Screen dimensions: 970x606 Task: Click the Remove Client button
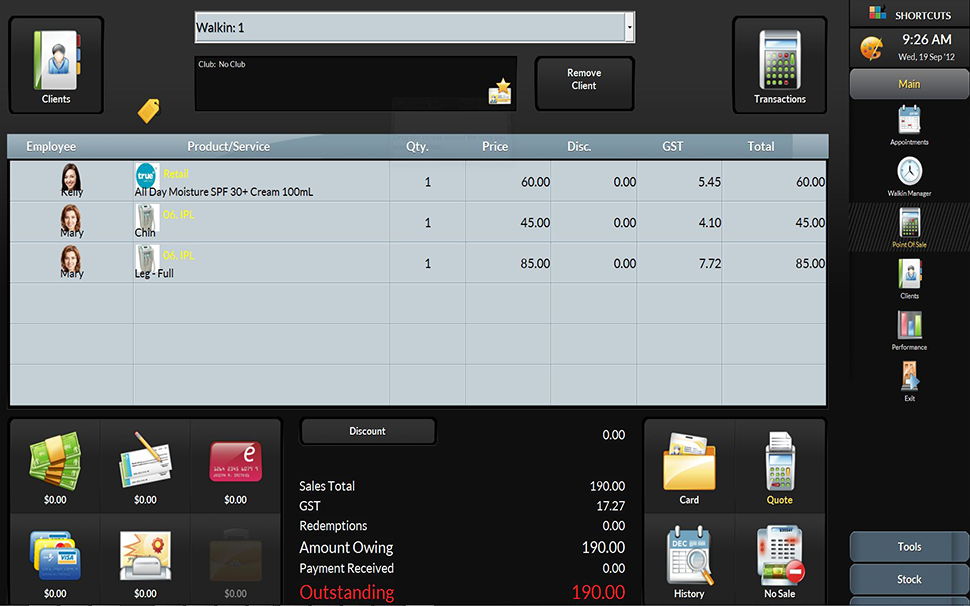pos(584,83)
